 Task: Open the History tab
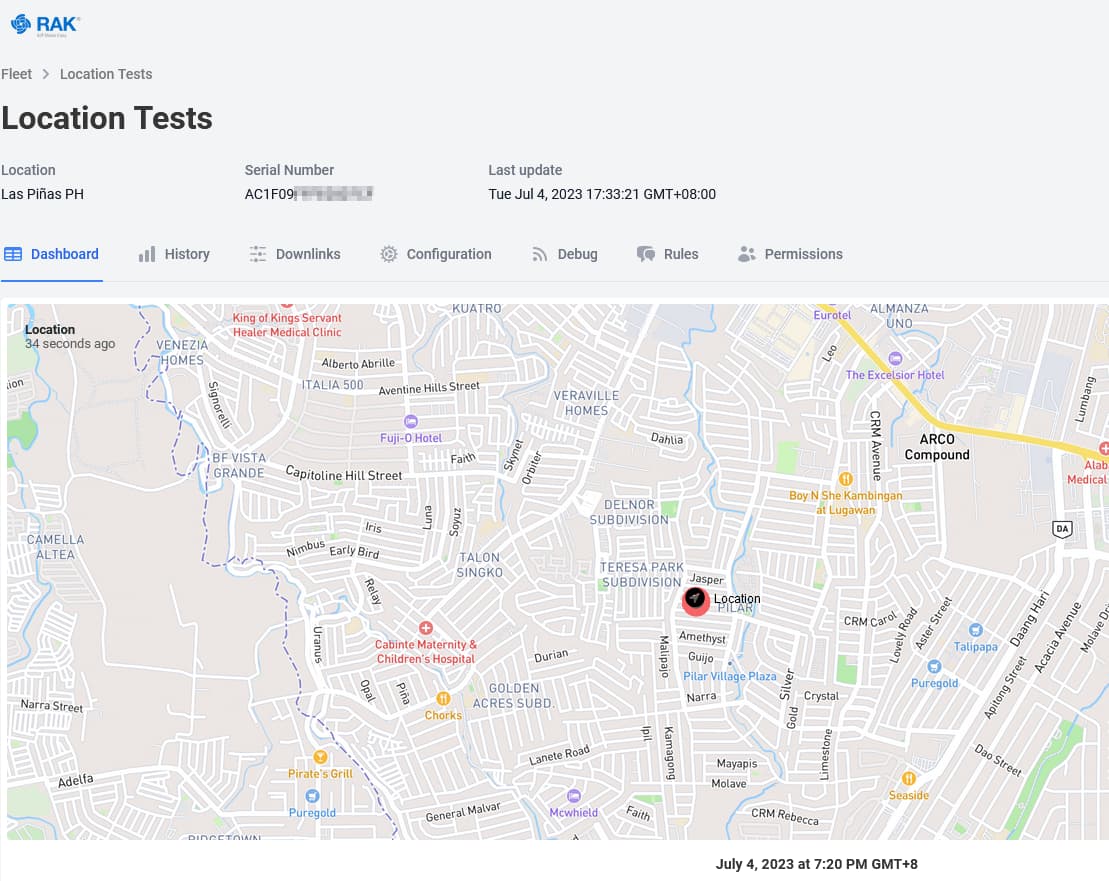174,254
